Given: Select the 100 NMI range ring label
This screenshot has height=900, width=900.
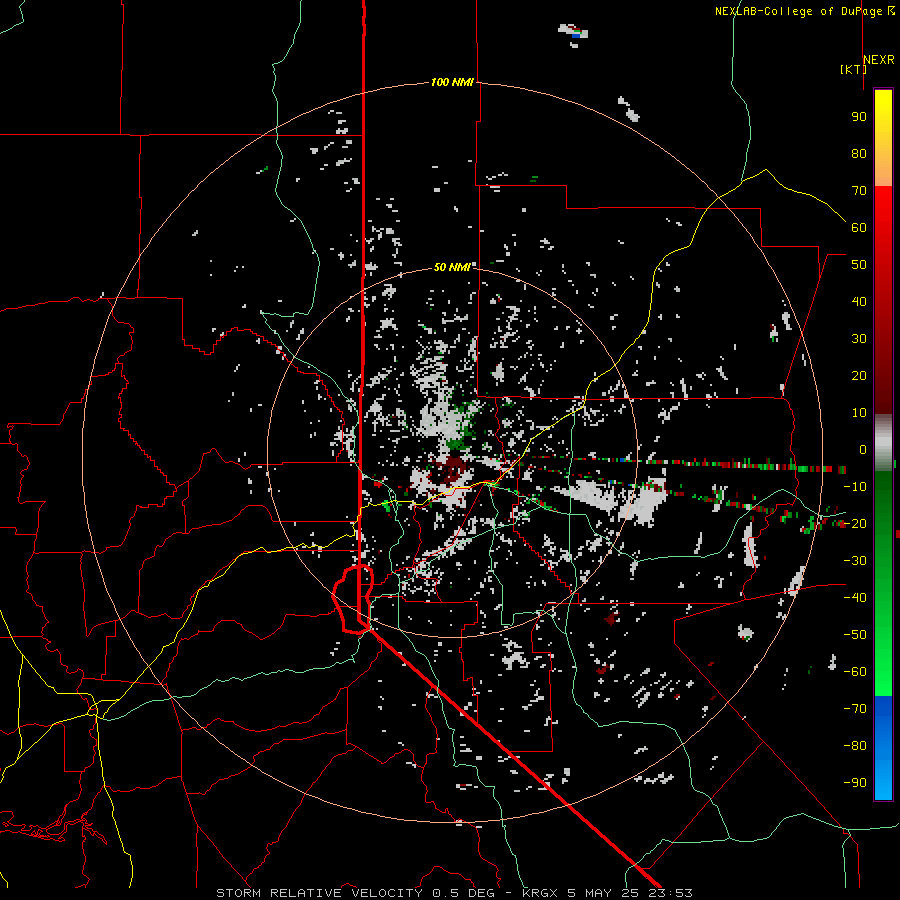Looking at the screenshot, I should click(452, 82).
